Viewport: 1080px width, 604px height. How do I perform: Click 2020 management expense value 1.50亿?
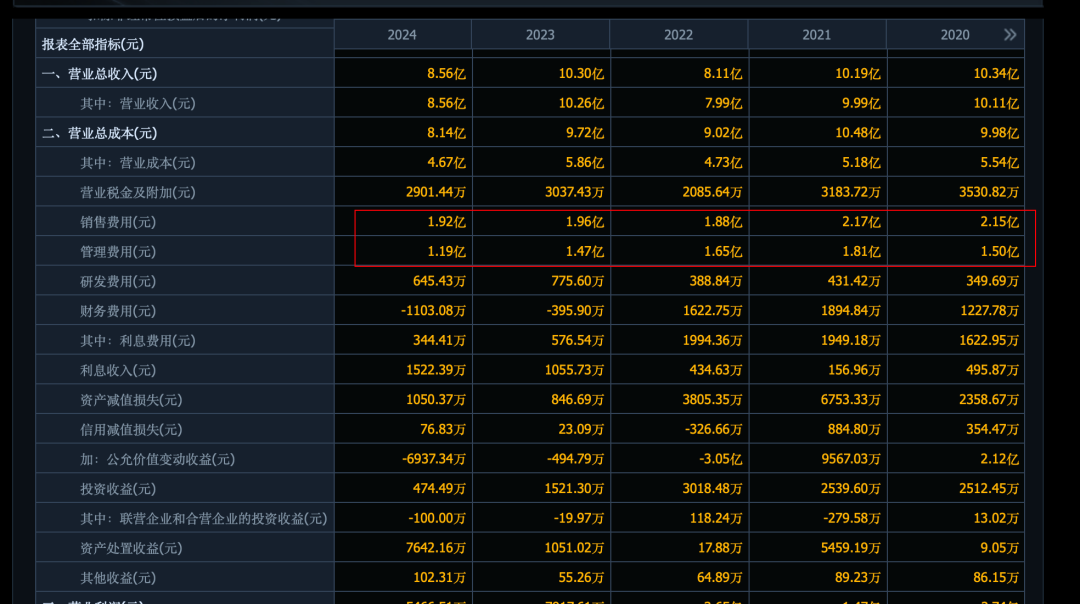[x=999, y=251]
